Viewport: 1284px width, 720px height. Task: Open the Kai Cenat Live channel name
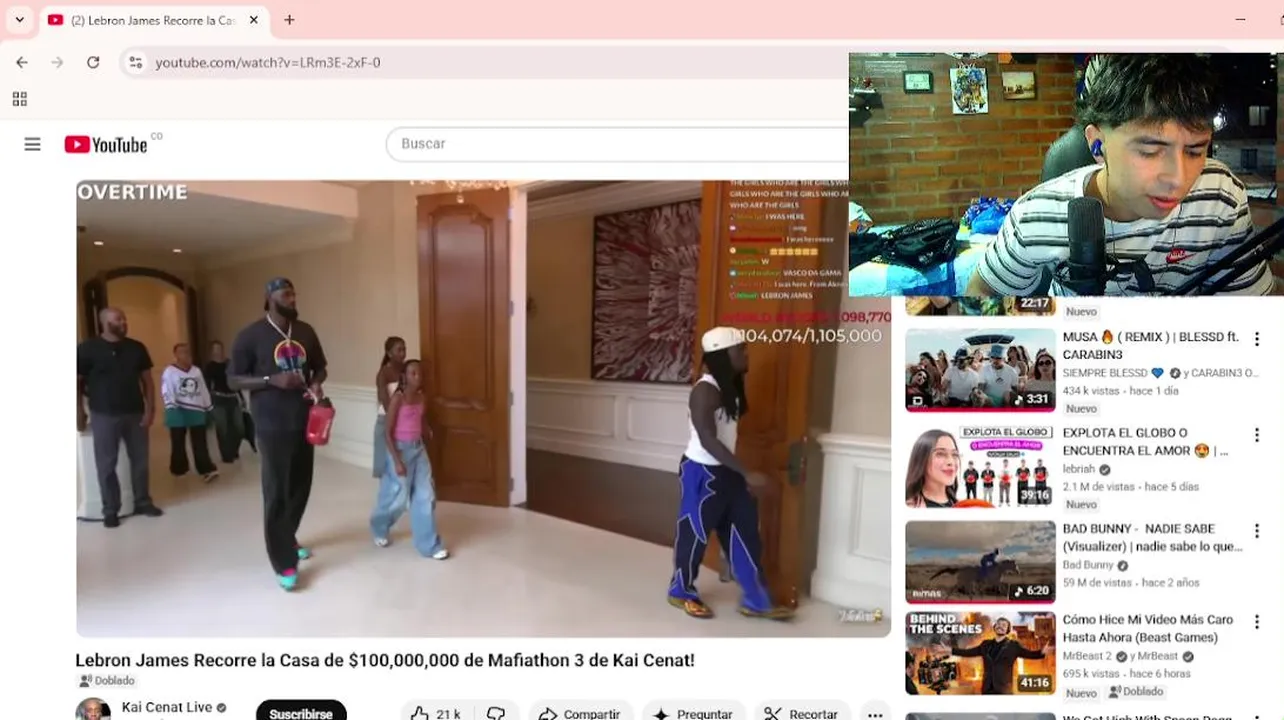tap(167, 707)
